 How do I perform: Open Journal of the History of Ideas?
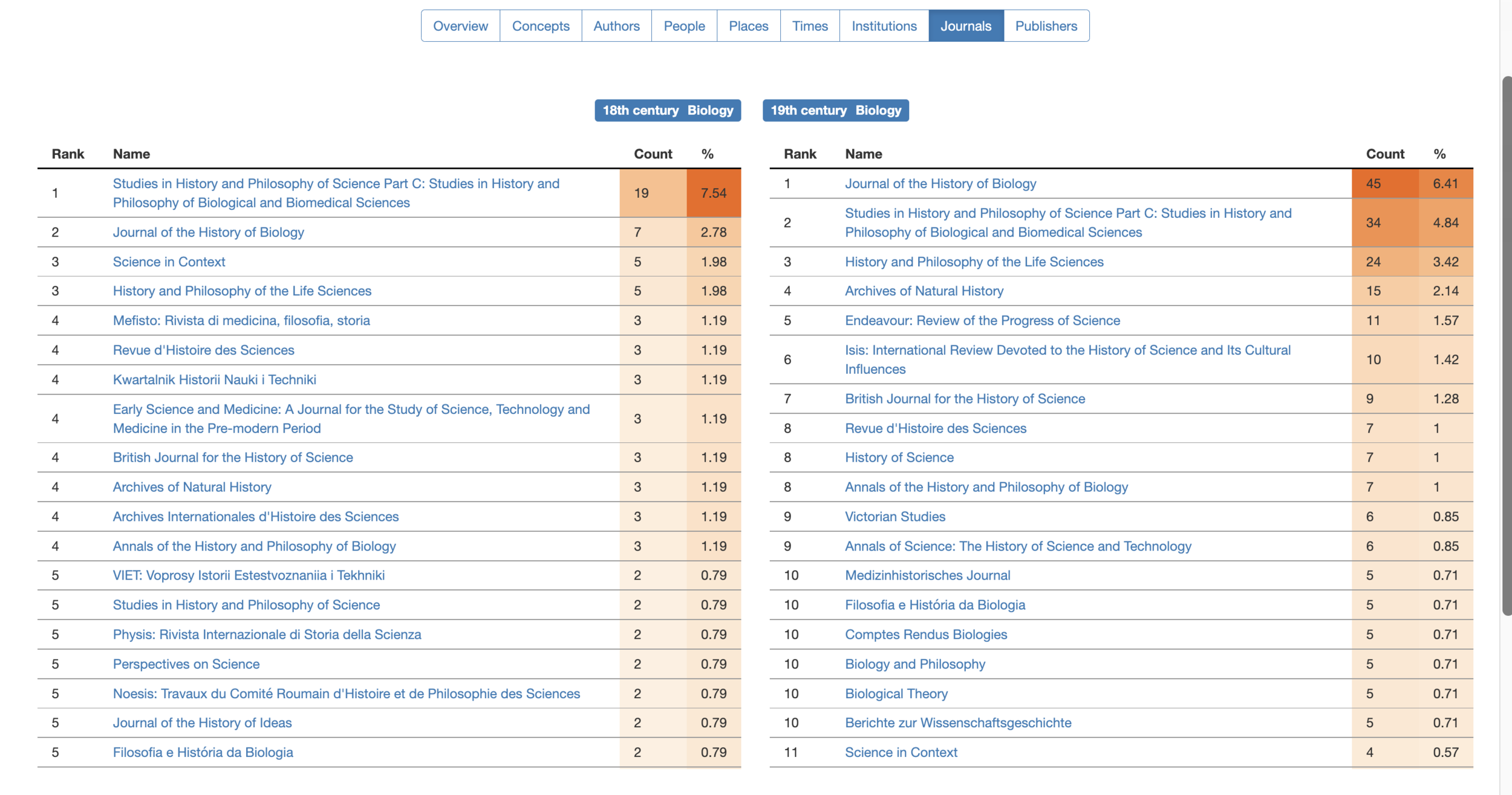coord(202,723)
